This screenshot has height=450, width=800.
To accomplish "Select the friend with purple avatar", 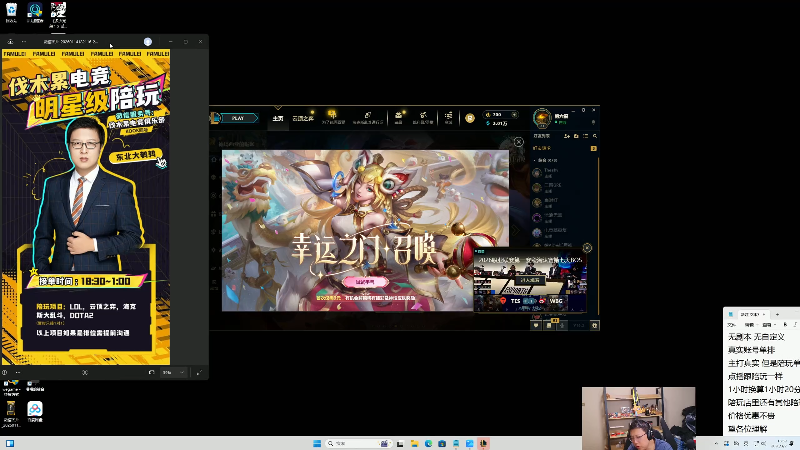I will (x=564, y=217).
